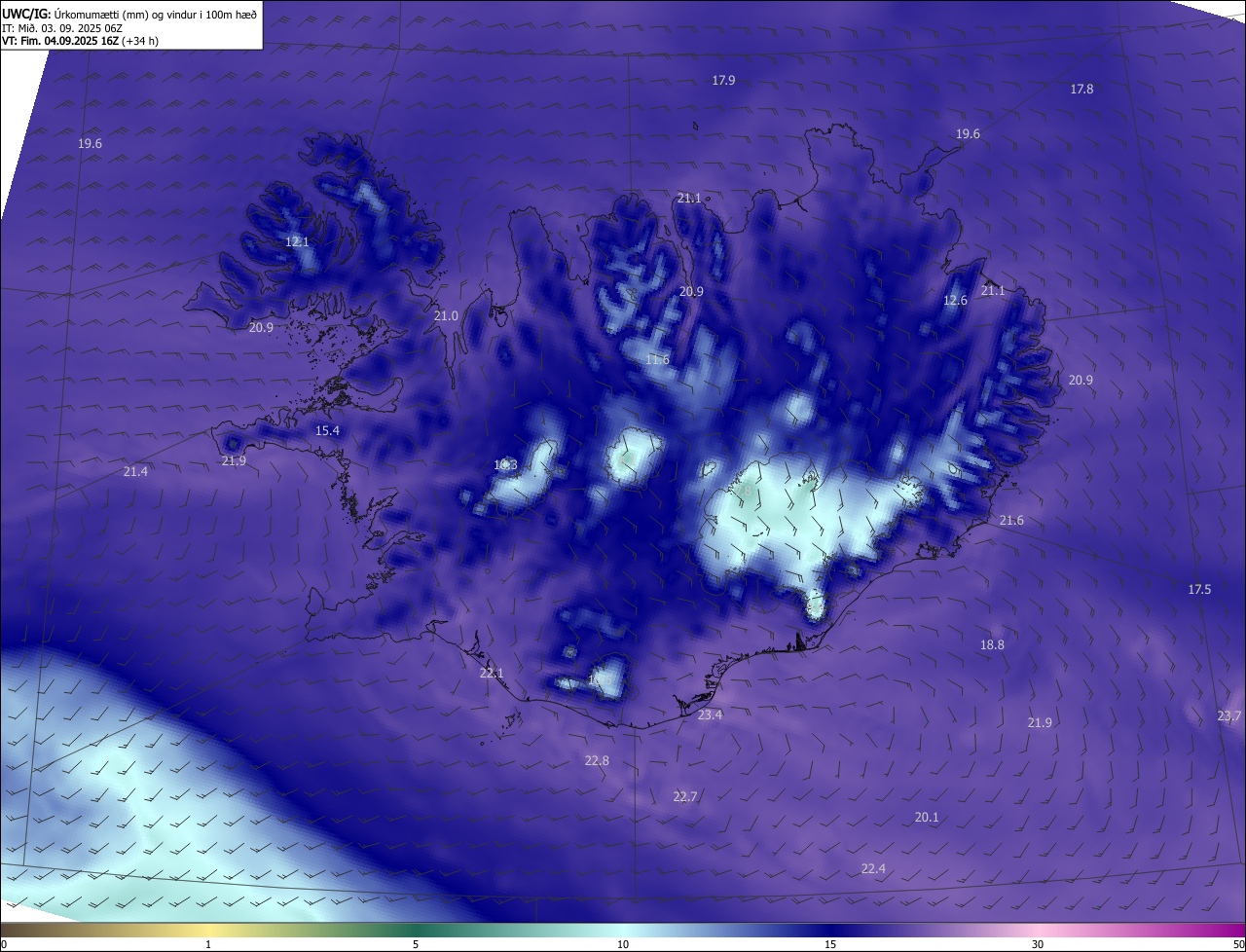This screenshot has width=1246, height=952.
Task: Click the 21.6 value label
Action: tap(1011, 521)
